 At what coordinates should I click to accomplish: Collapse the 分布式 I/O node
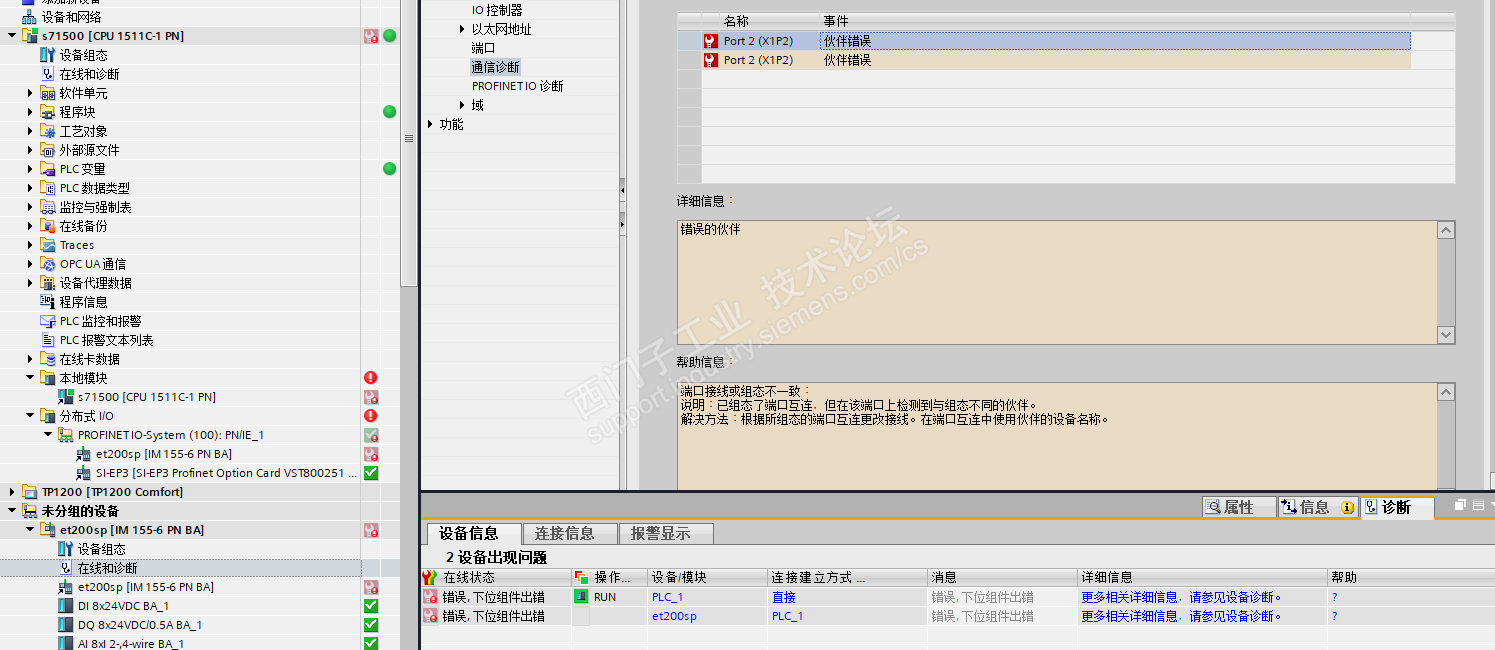[30, 416]
